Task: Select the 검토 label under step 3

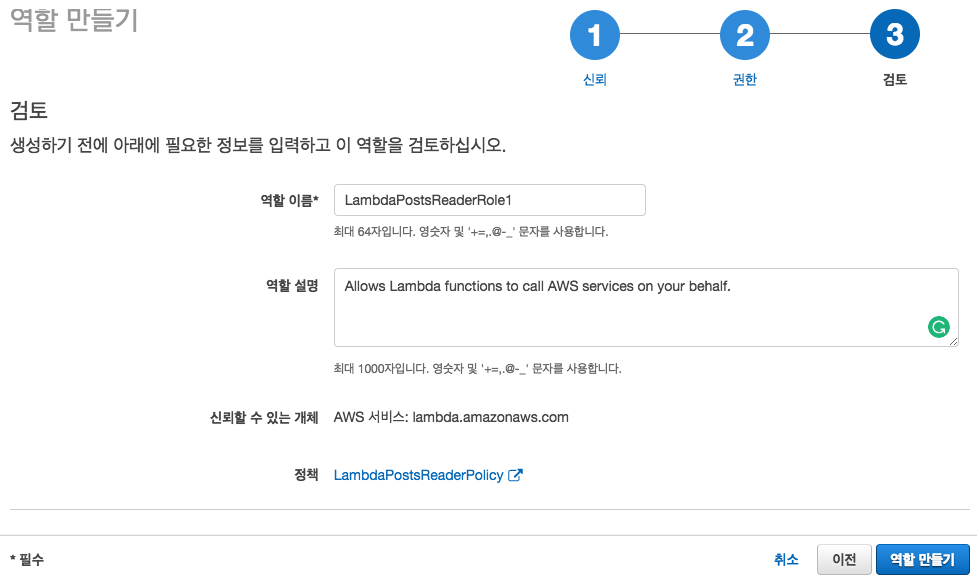Action: pos(895,80)
